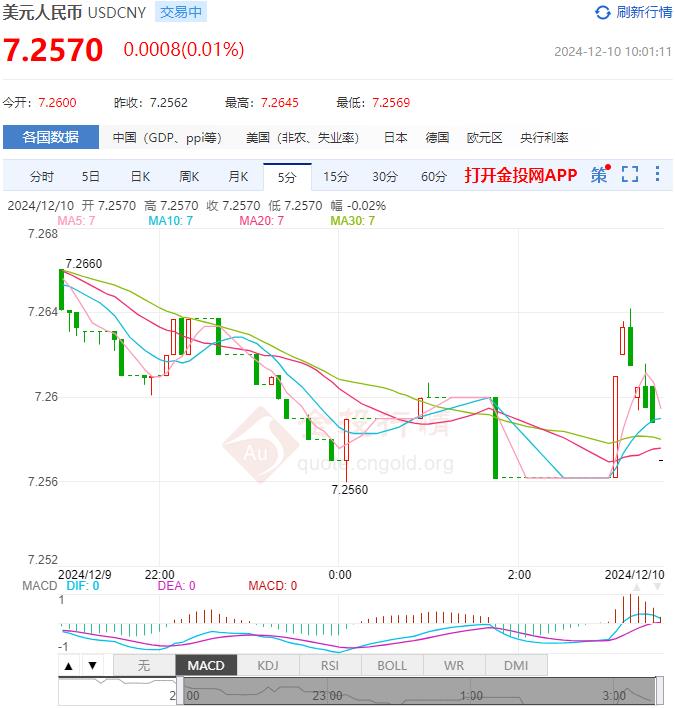
Task: Click the right handle of range slider
Action: (659, 691)
